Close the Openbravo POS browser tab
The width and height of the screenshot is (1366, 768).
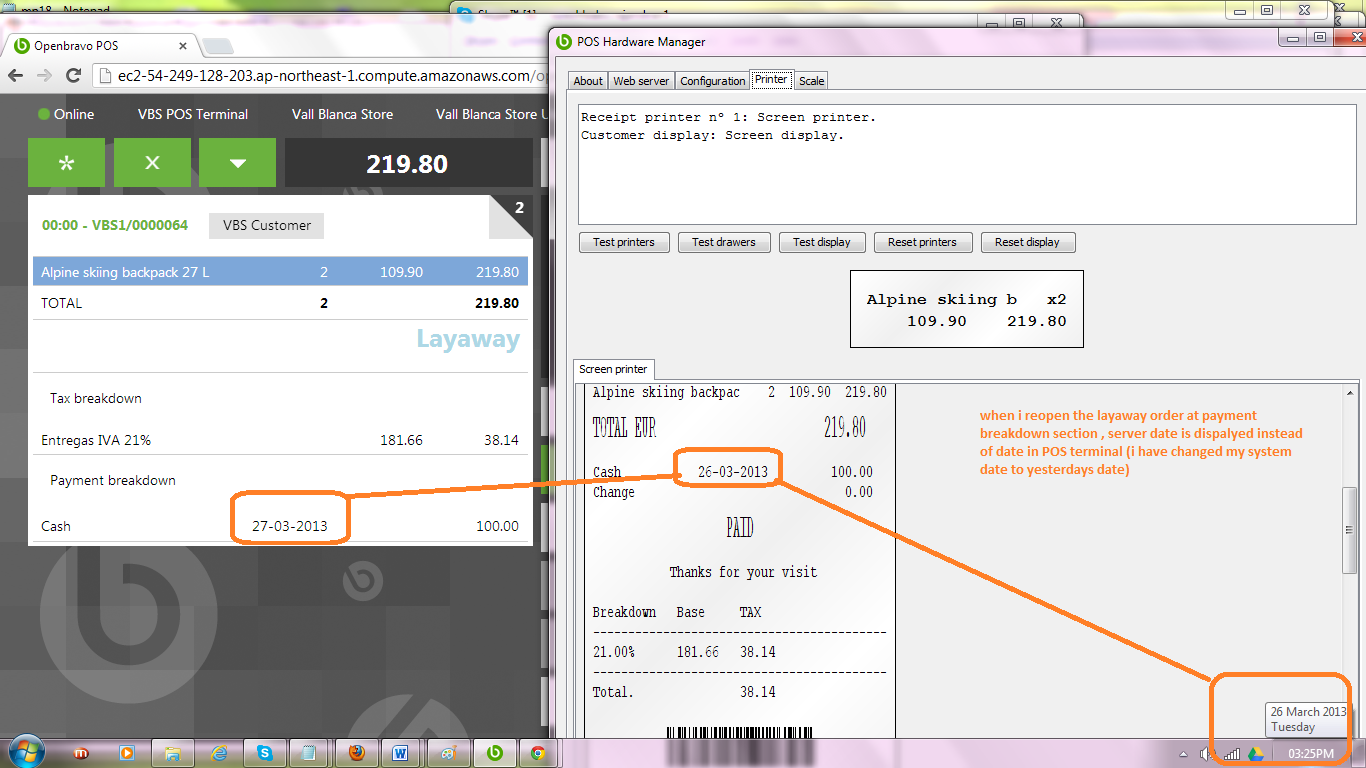tap(183, 46)
